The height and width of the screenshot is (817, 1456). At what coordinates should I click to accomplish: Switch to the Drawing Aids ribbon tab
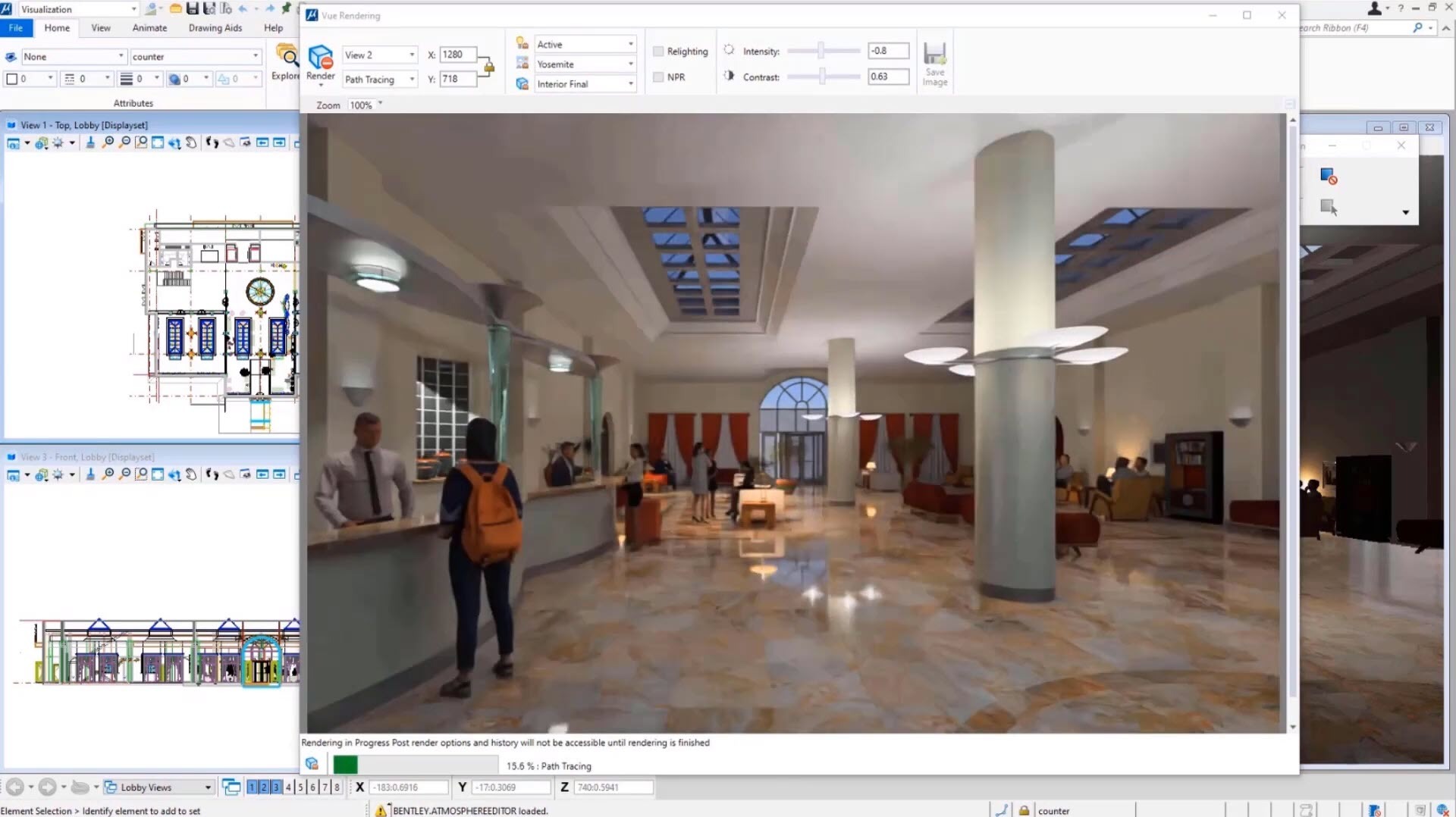(x=215, y=27)
